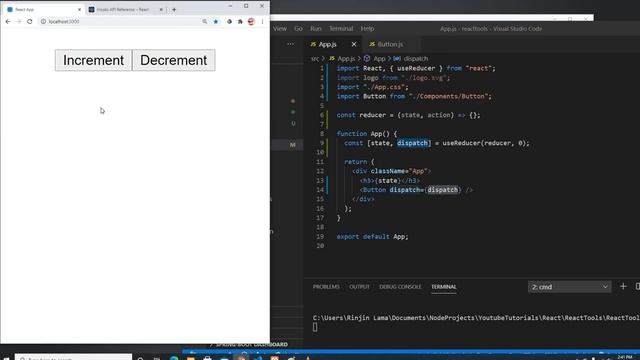Click the terminal command prompt input

[x=315, y=327]
